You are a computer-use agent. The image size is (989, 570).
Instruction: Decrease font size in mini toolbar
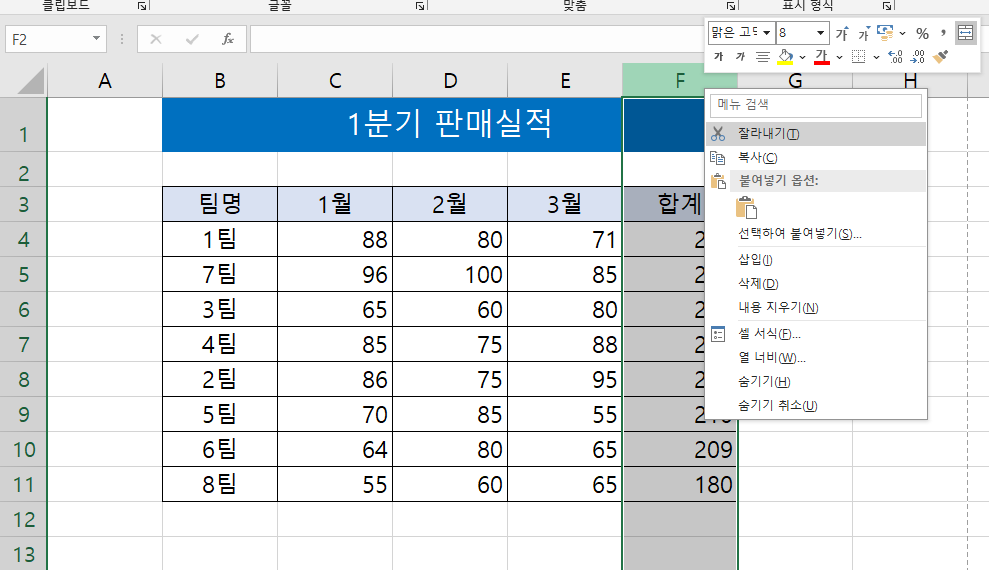pyautogui.click(x=864, y=33)
